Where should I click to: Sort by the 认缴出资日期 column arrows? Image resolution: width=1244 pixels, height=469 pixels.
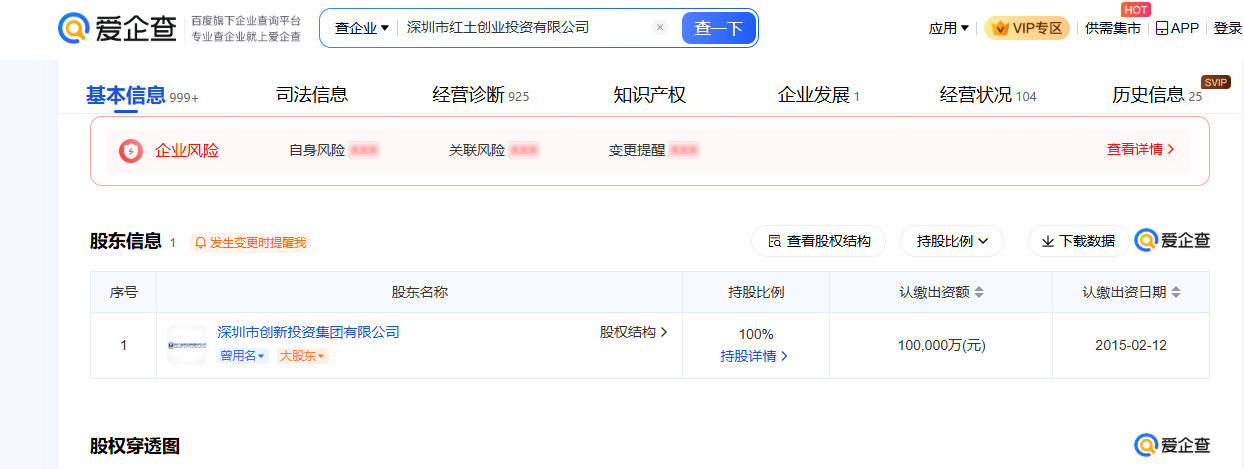[1176, 292]
